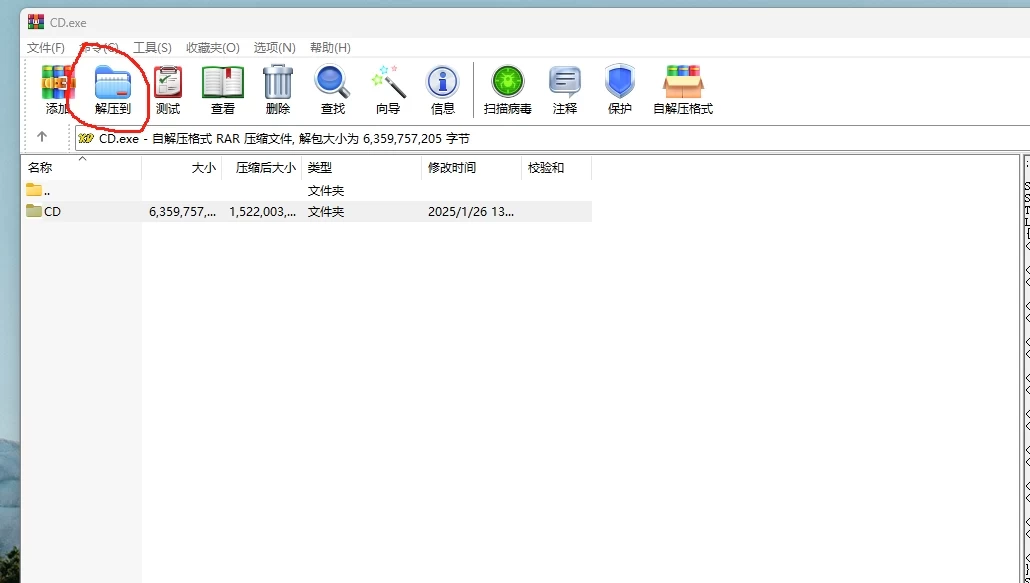
Task: Open the 收藏夹(O) menu
Action: tap(211, 47)
